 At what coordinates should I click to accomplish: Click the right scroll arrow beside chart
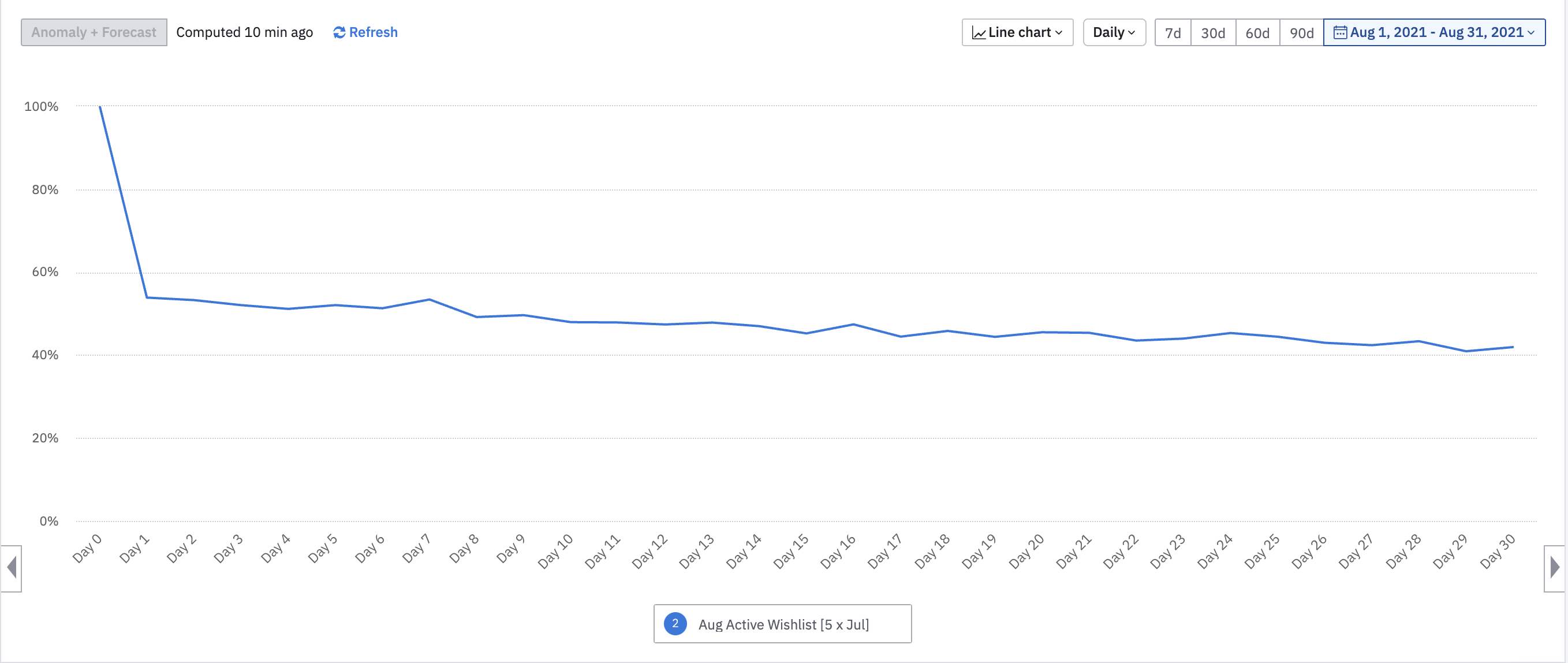(1554, 567)
